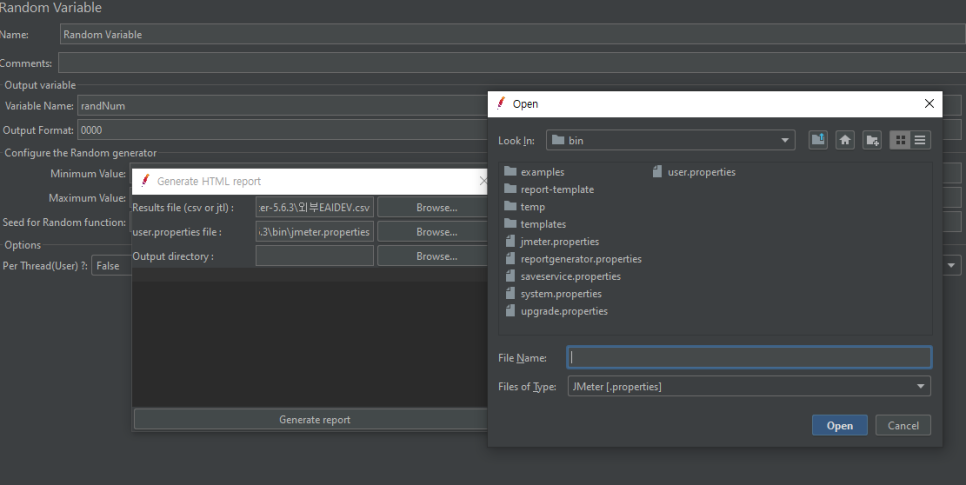The image size is (966, 485).
Task: Expand the Files of Type dropdown
Action: [920, 386]
